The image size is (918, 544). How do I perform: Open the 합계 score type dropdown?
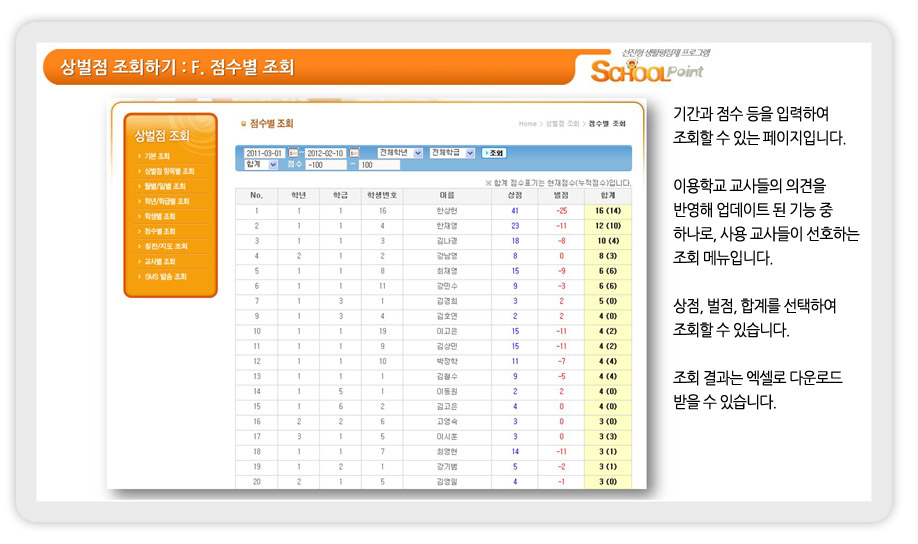260,165
